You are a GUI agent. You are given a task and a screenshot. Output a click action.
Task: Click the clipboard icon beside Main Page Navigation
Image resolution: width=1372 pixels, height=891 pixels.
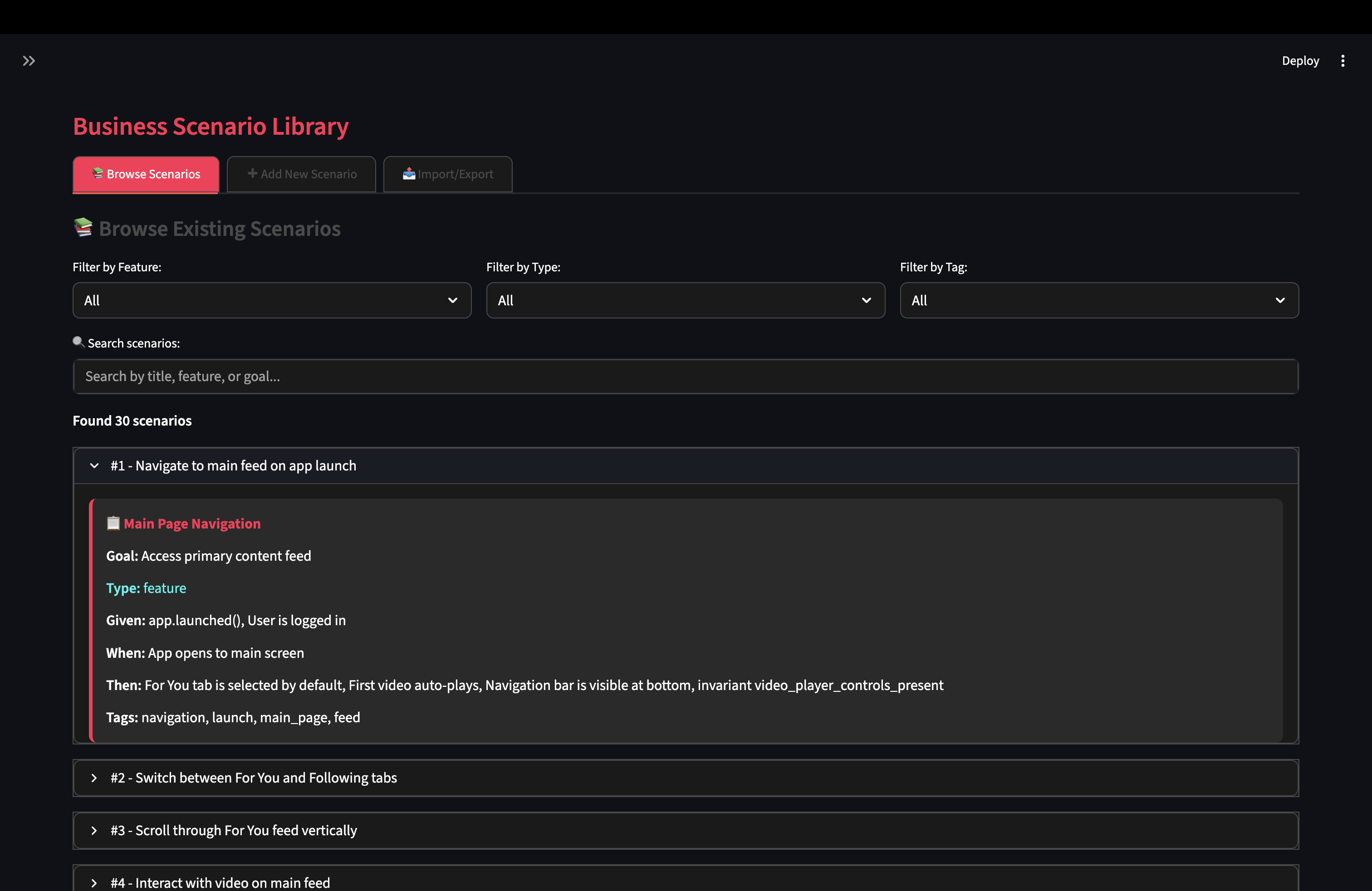[113, 524]
